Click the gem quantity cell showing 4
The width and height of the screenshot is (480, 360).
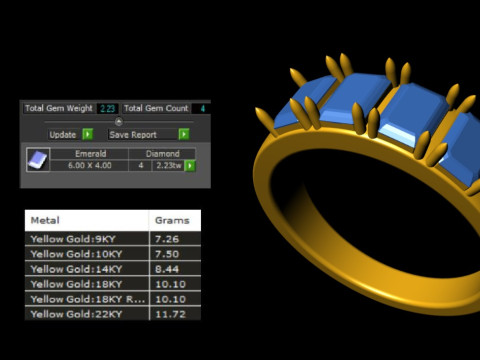[x=141, y=165]
